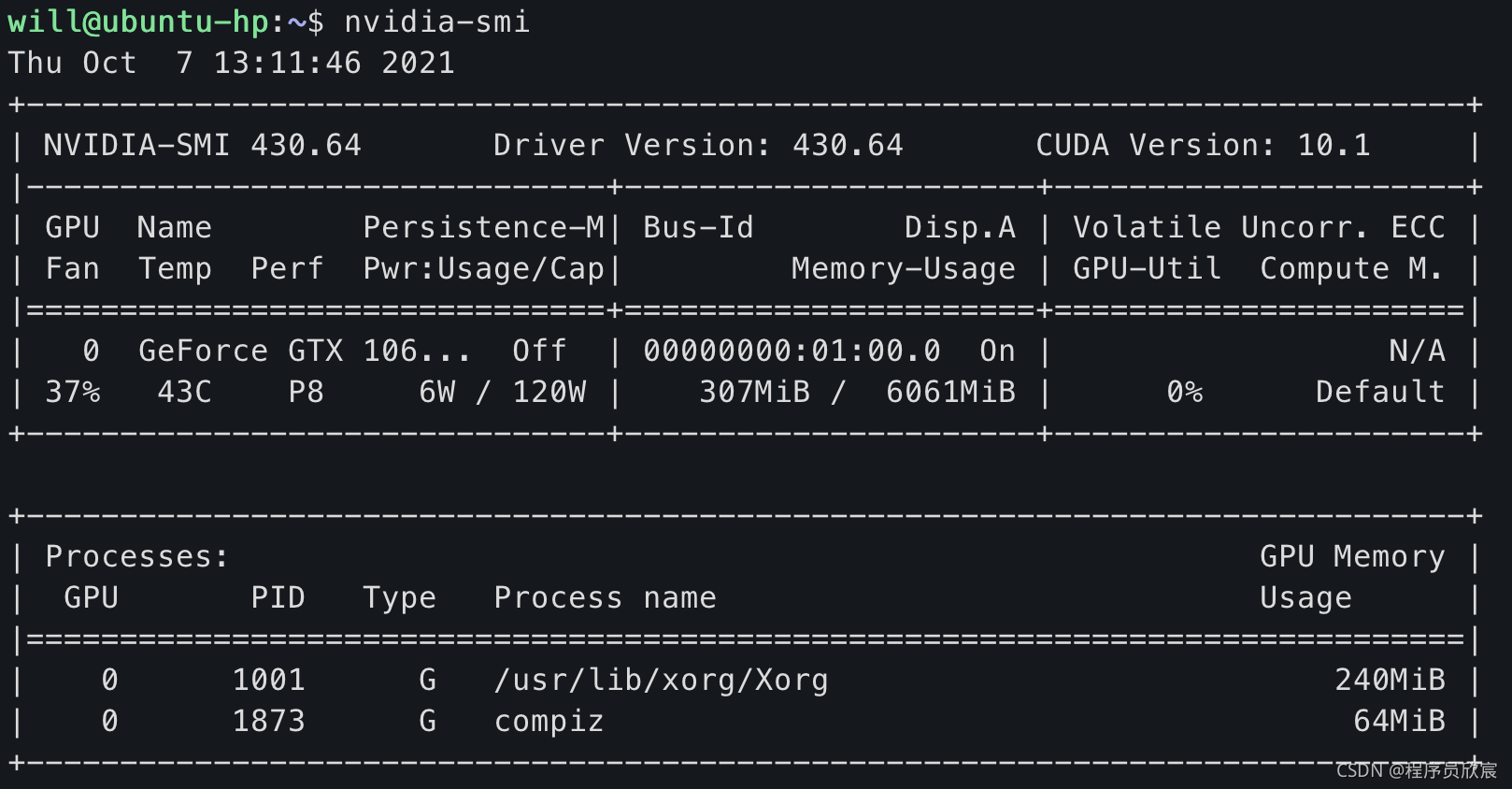This screenshot has height=789, width=1512.
Task: Click used memory value '307MiB'
Action: pos(754,392)
